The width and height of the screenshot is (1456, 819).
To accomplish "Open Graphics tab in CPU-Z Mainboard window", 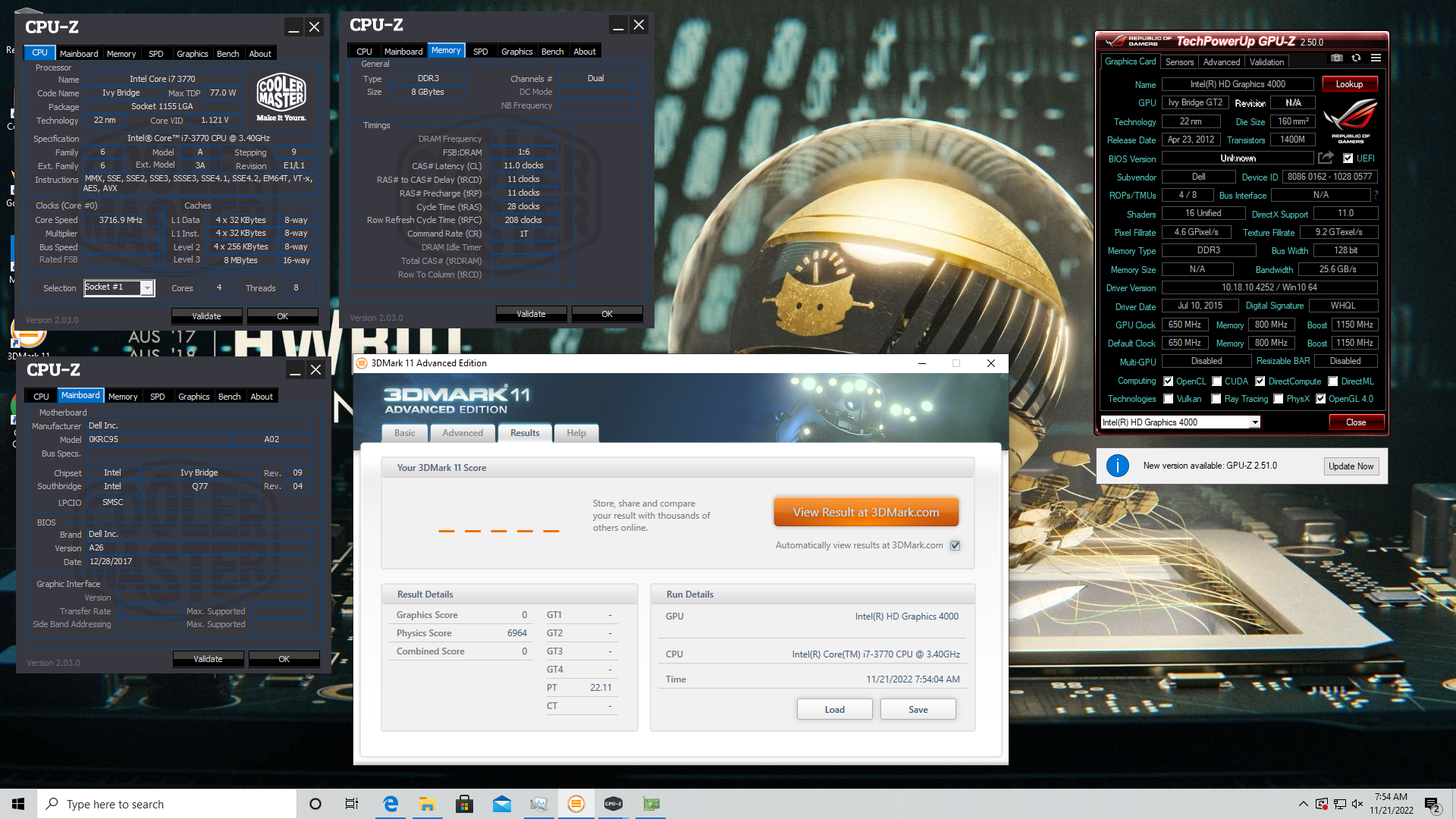I will (x=194, y=397).
